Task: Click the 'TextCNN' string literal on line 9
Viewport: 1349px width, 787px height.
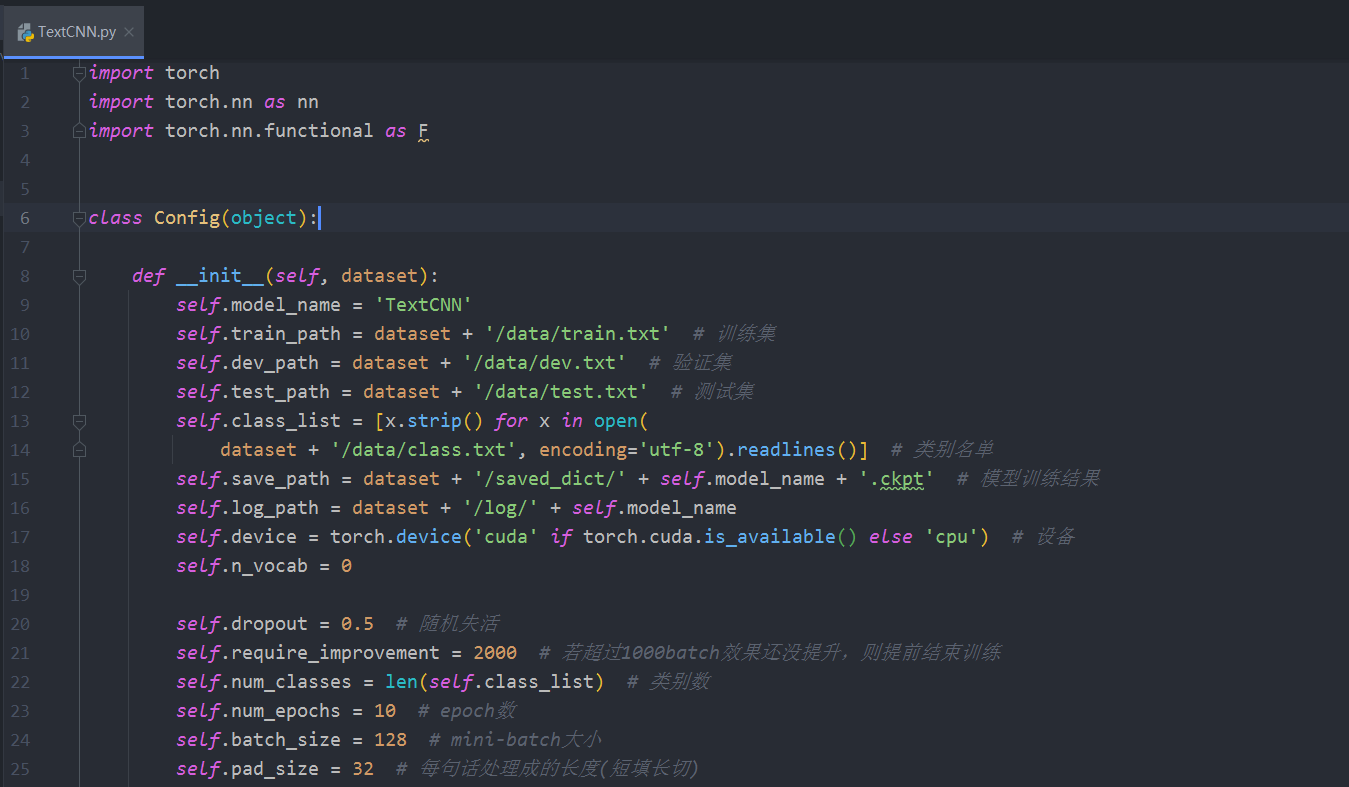Action: (423, 305)
